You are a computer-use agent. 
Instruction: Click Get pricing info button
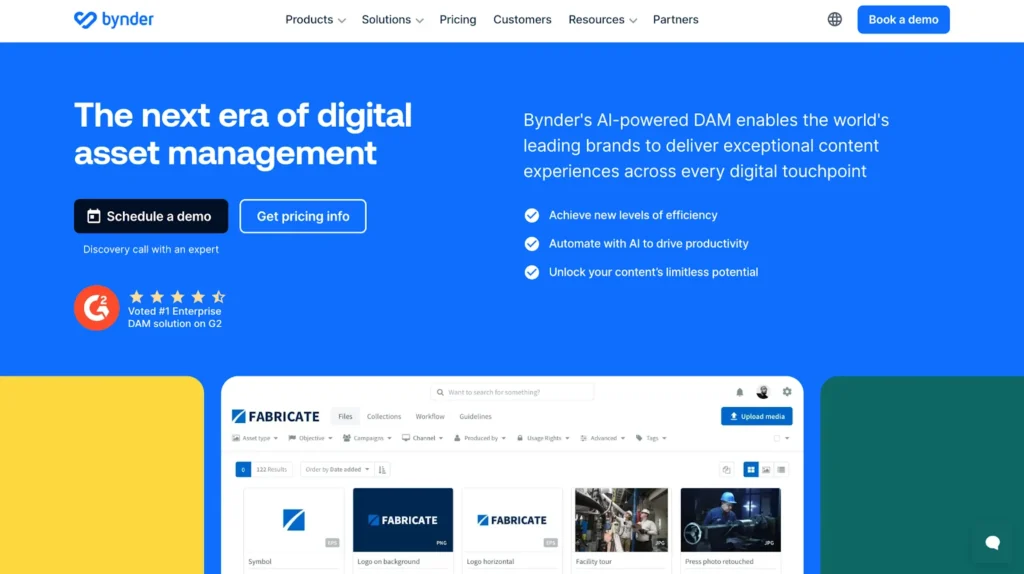(303, 216)
